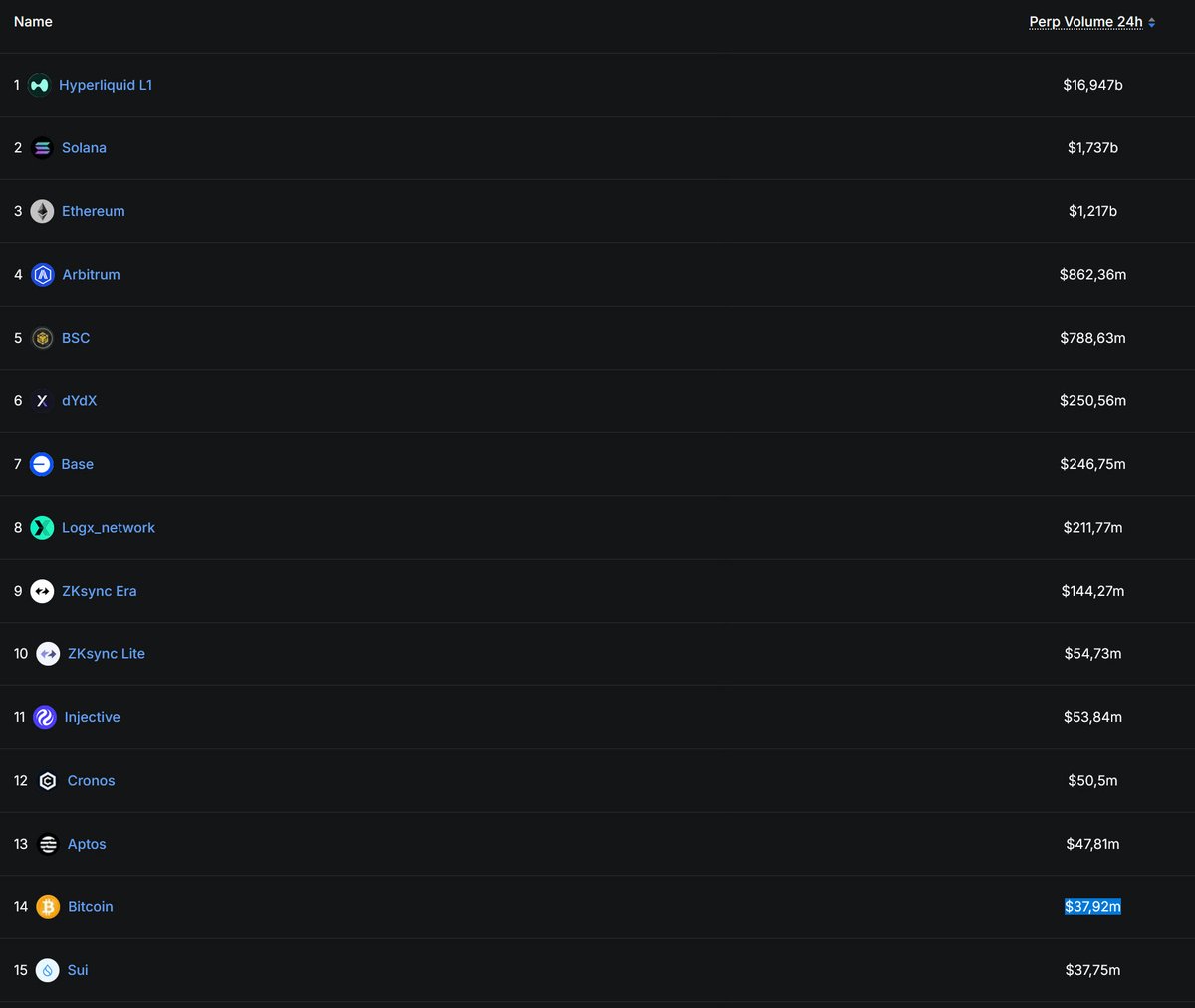
Task: Click the Injective purple logo
Action: 45,717
